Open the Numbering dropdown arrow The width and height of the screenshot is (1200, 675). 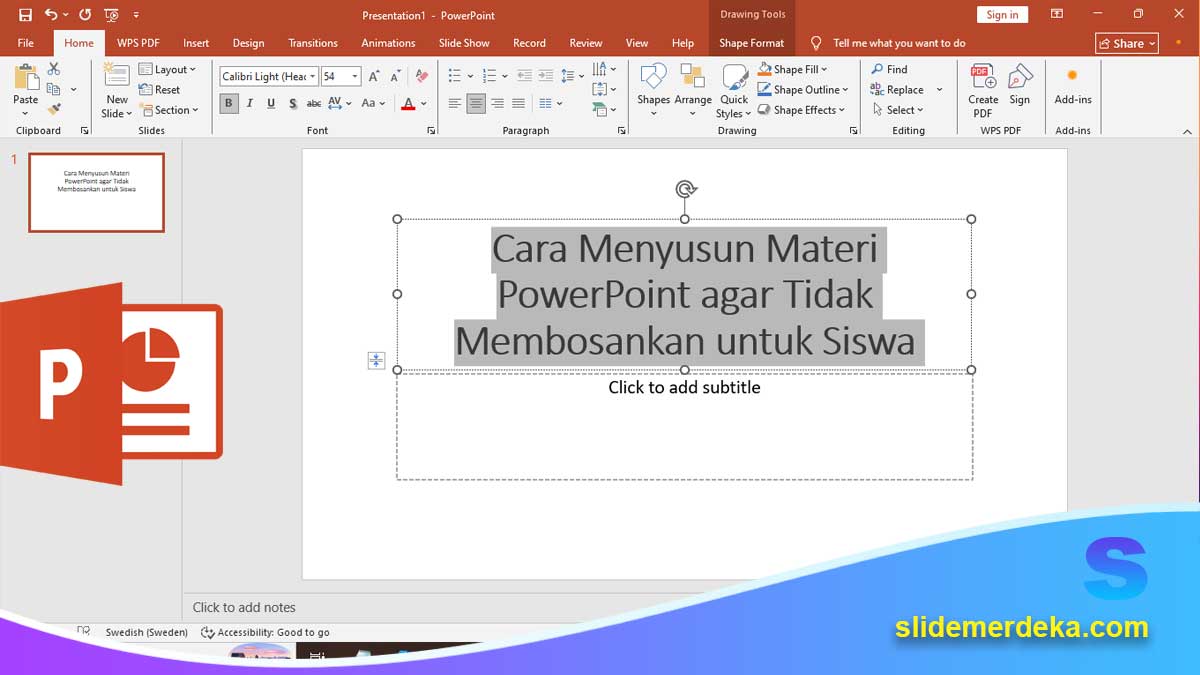(504, 76)
